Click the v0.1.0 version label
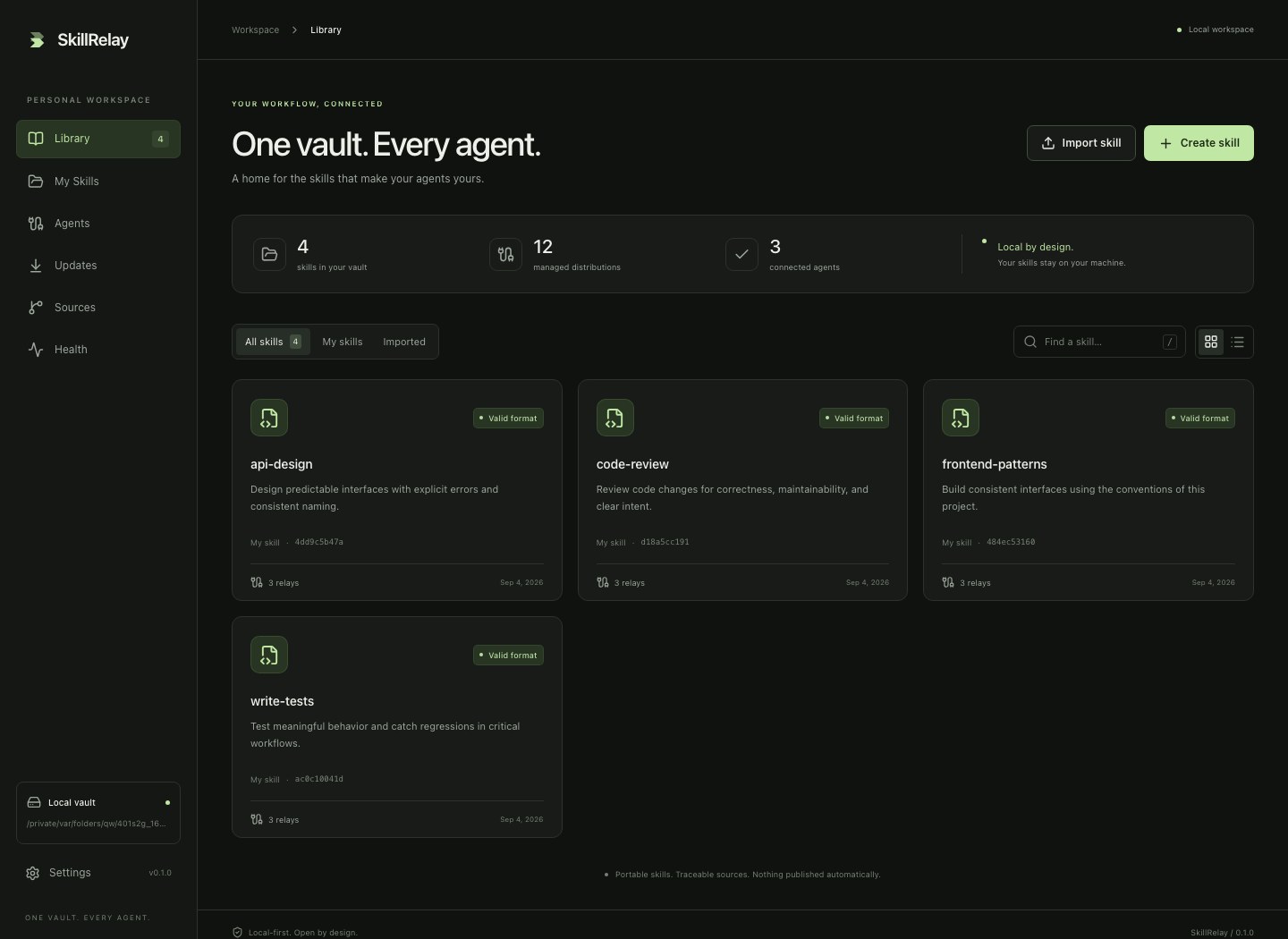The image size is (1288, 939). click(x=160, y=873)
